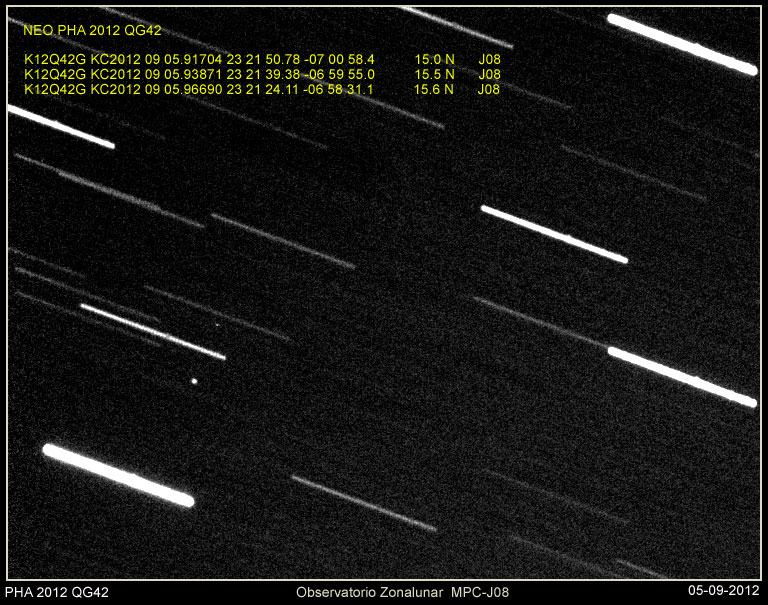This screenshot has height=605, width=768.
Task: Click the bright star trail at mid-right edge
Action: coord(682,376)
